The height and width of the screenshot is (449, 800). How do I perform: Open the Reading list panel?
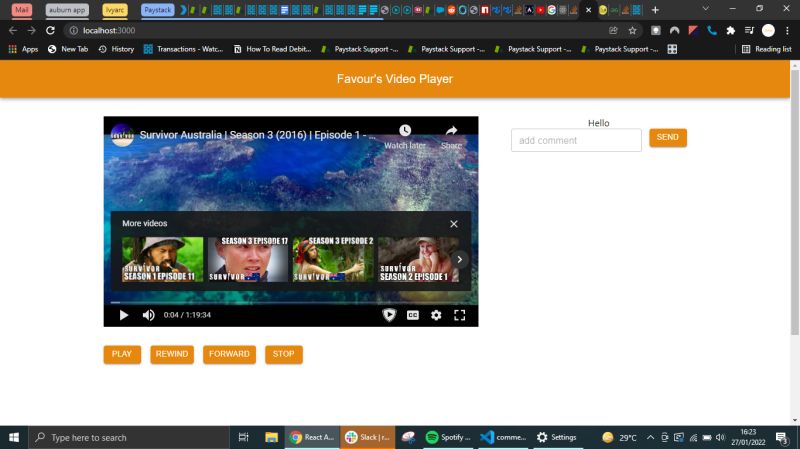[766, 49]
